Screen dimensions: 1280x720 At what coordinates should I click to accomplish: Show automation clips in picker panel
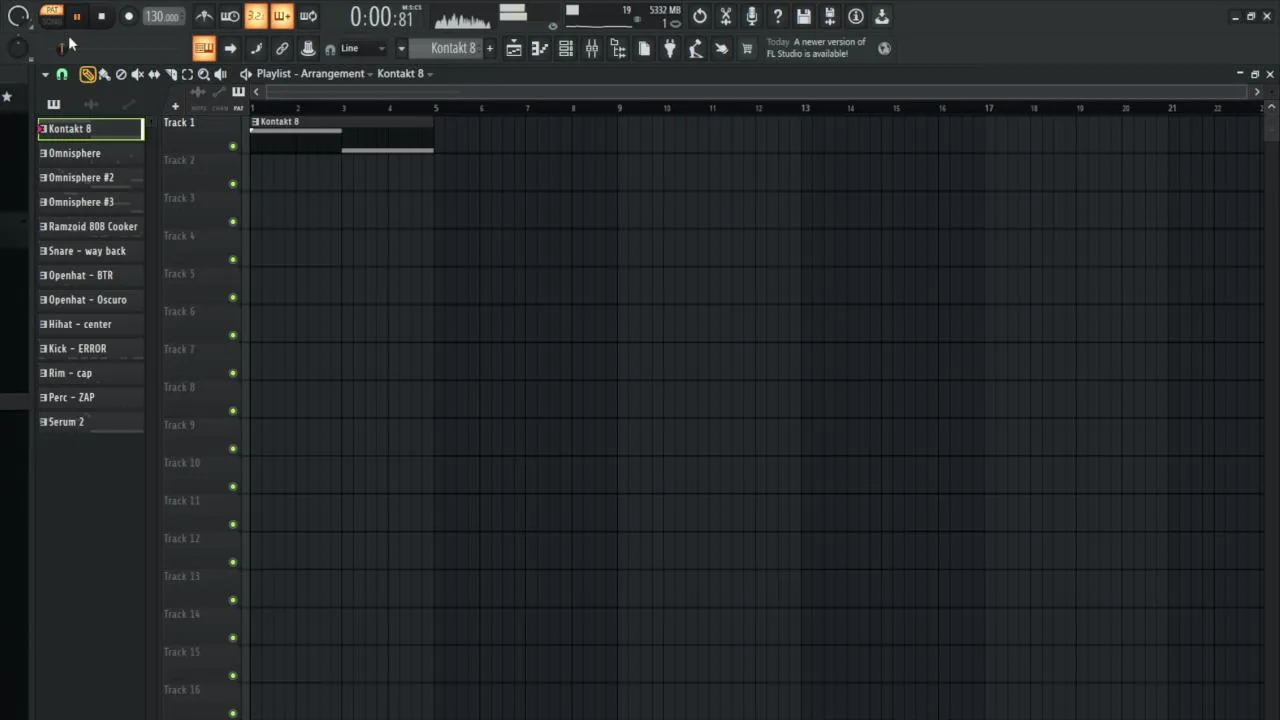point(128,104)
